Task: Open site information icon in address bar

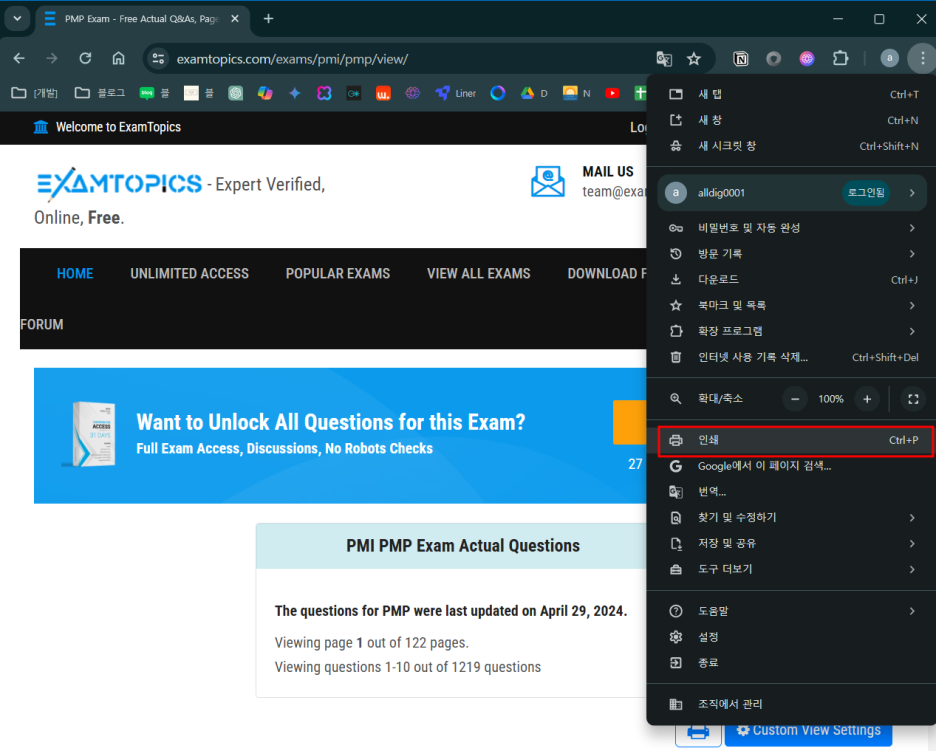Action: pos(158,59)
